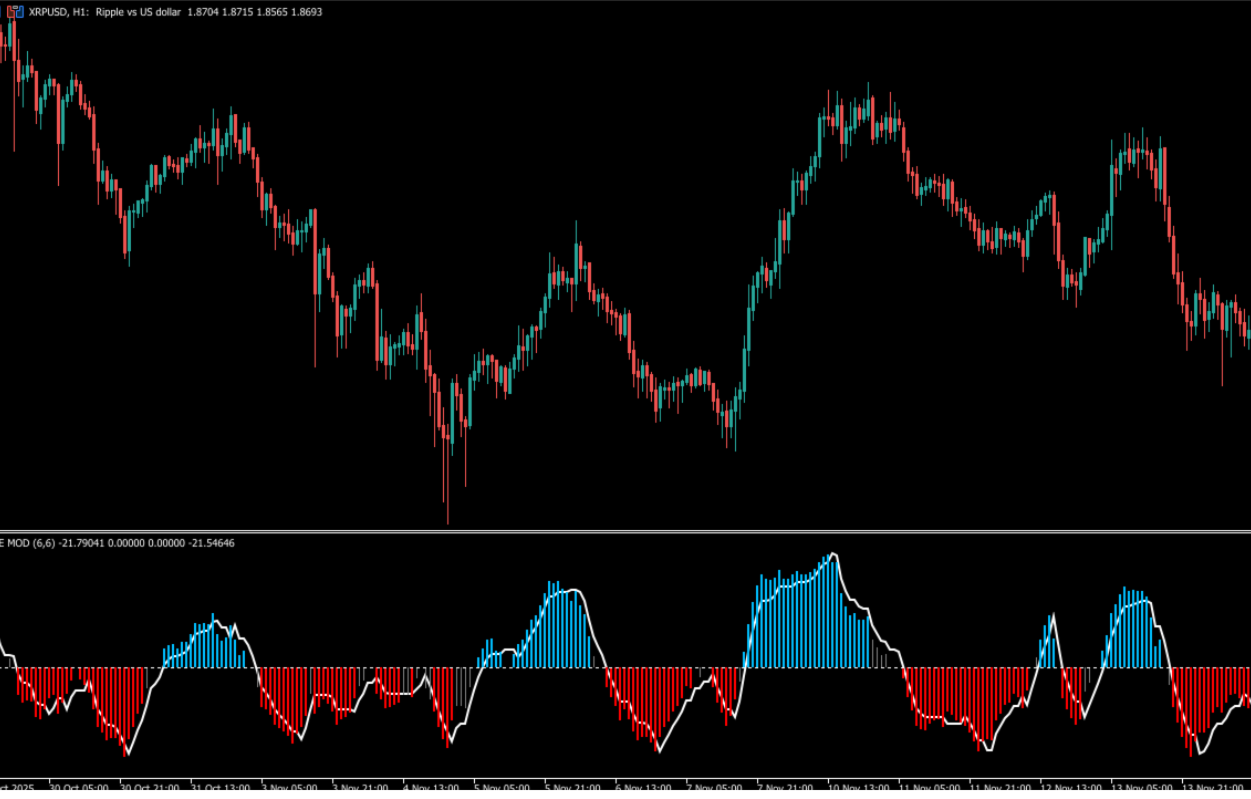The image size is (1251, 799).
Task: Click the one-click trading icon beside XRPUSD
Action: coord(15,11)
